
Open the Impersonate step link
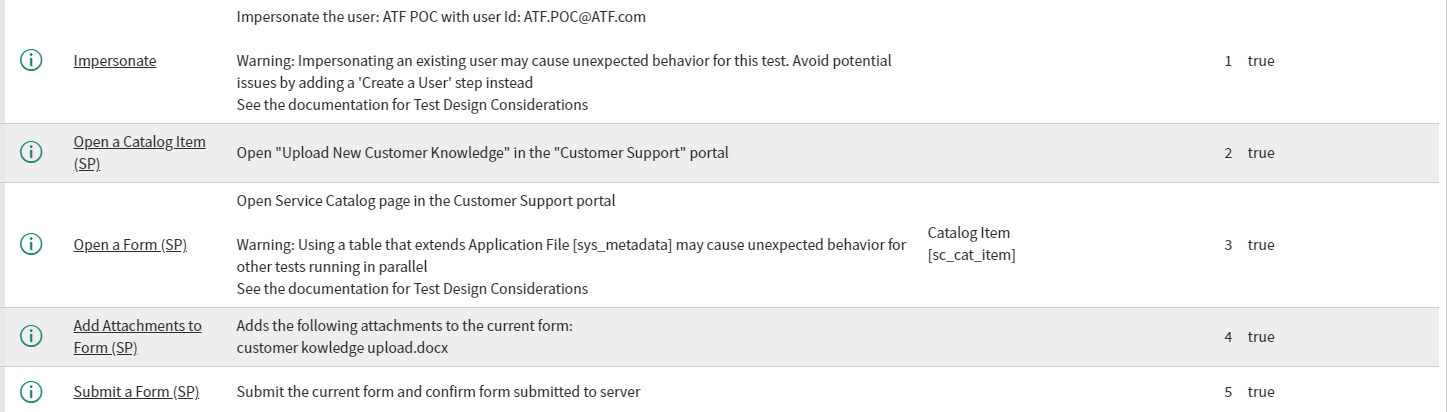point(115,61)
